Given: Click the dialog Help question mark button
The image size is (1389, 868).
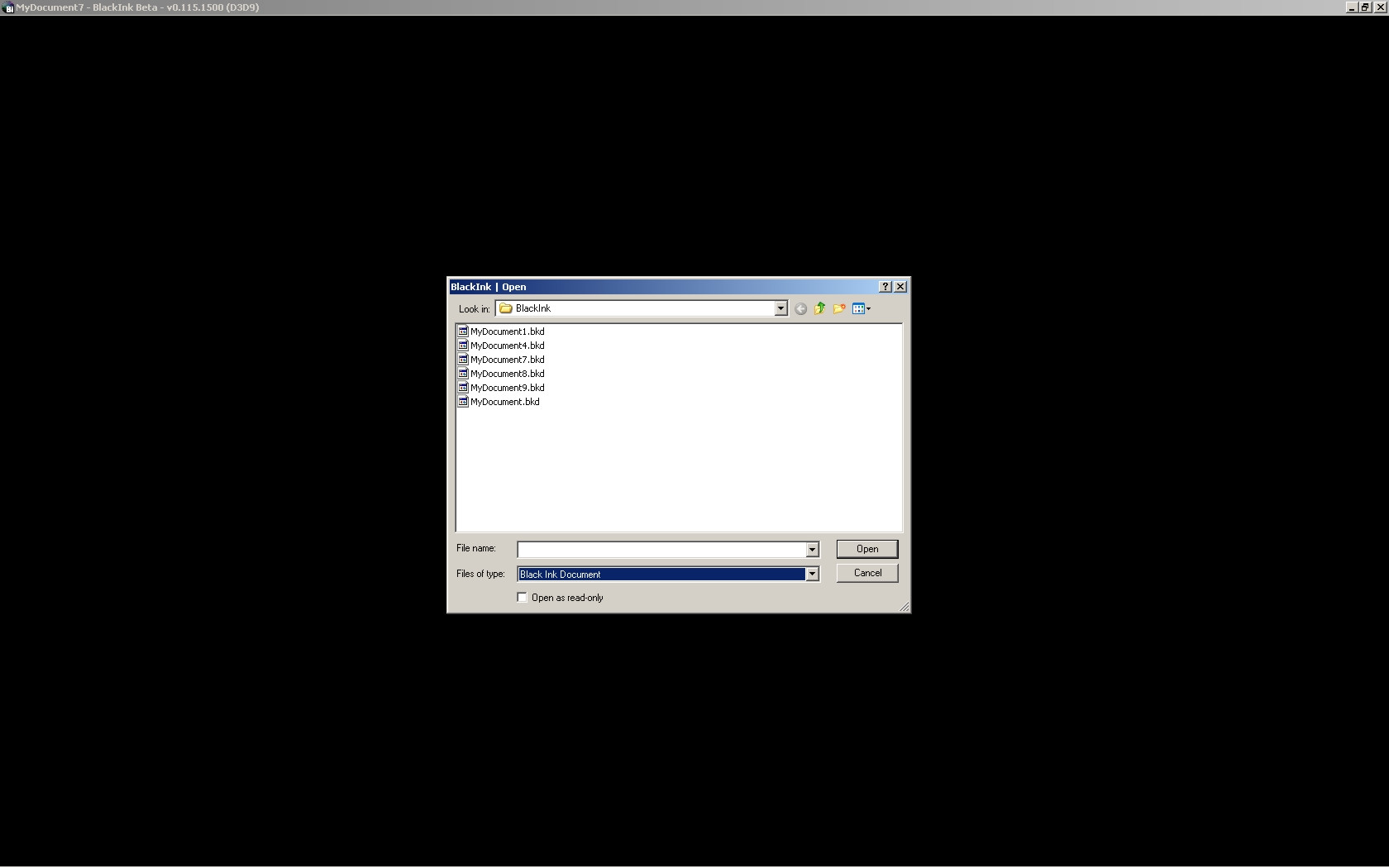Looking at the screenshot, I should click(885, 287).
